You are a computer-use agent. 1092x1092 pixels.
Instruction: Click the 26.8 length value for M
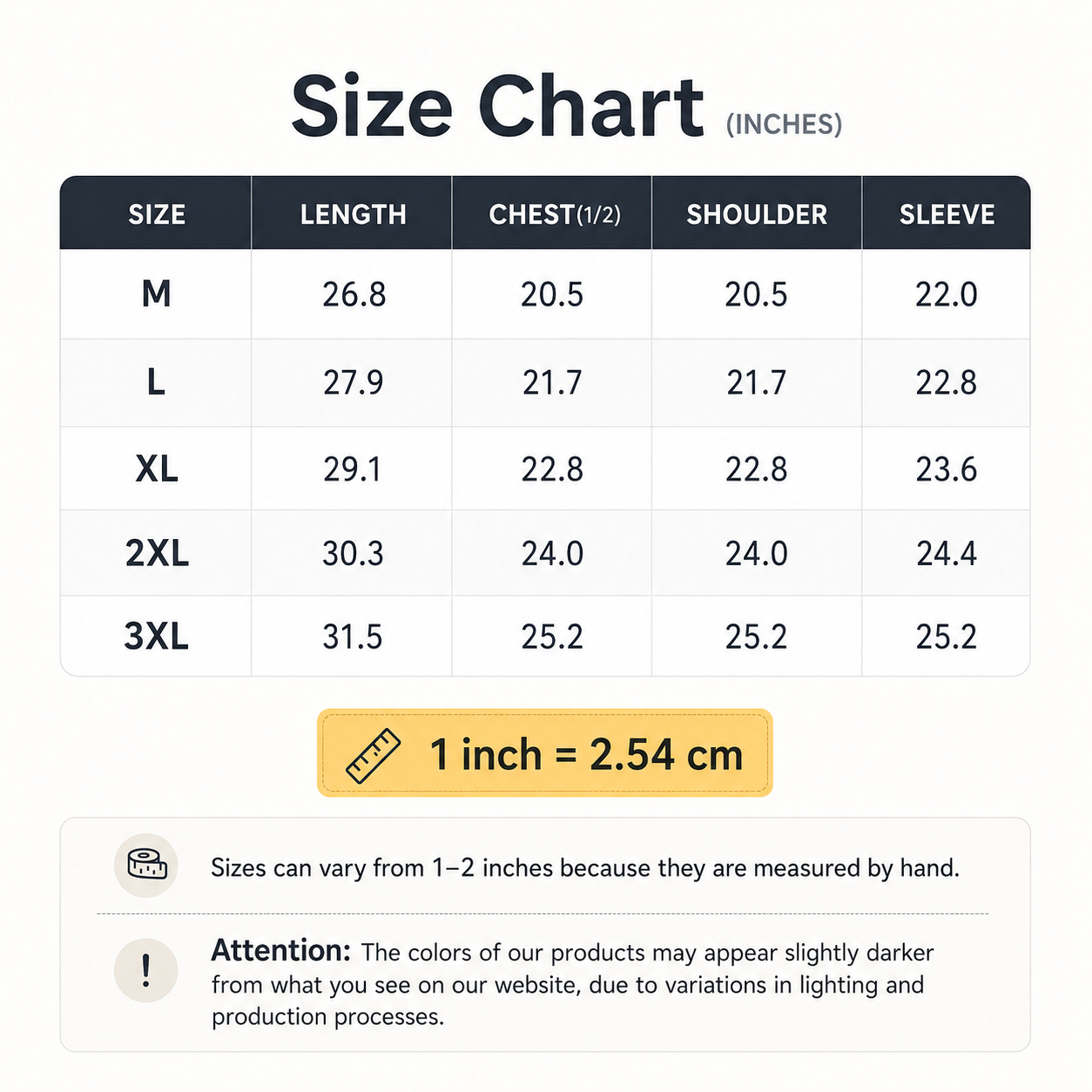pos(354,295)
